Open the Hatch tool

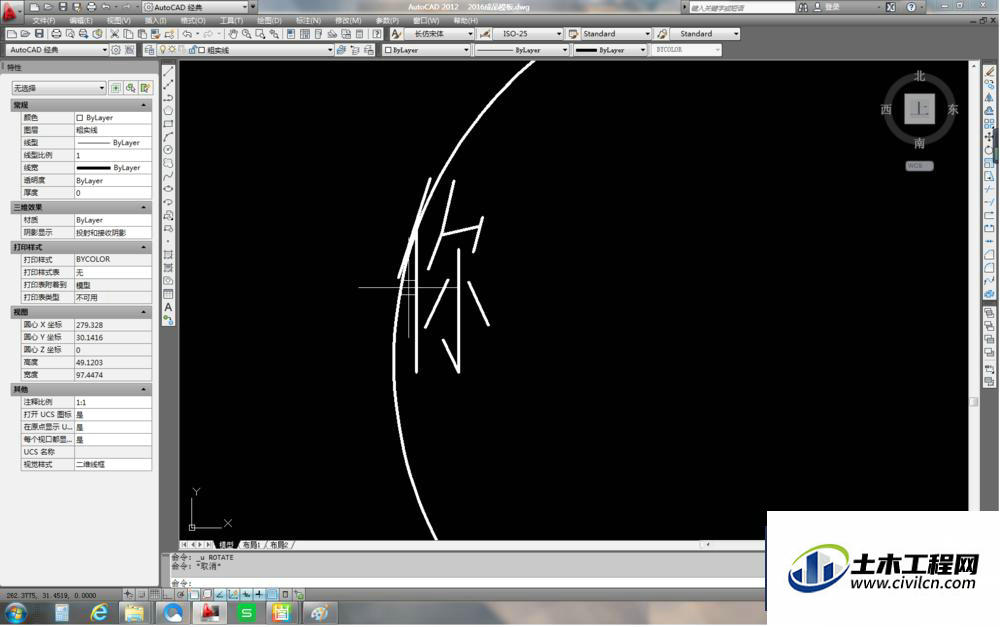coord(168,254)
